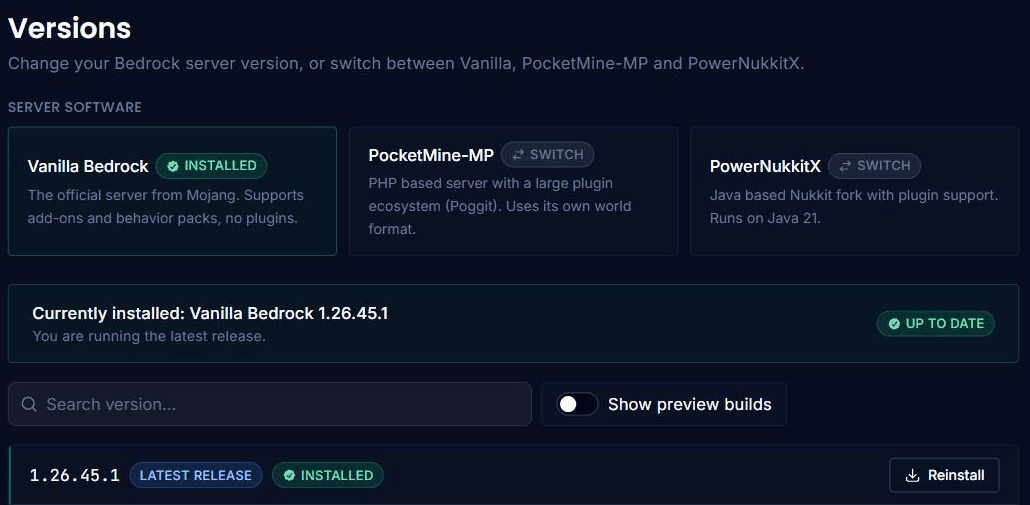Enable the Show preview builds toggle
The image size is (1030, 505).
tap(577, 404)
